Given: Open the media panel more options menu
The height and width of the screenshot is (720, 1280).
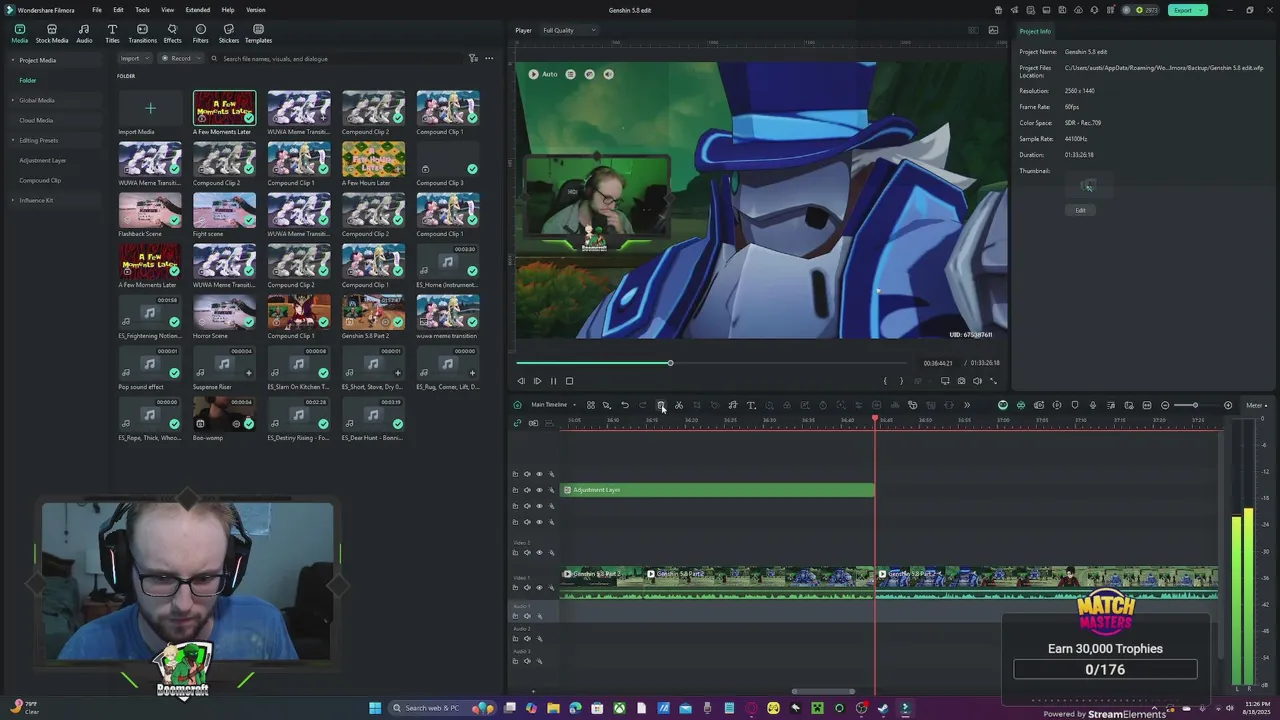Looking at the screenshot, I should 489,58.
